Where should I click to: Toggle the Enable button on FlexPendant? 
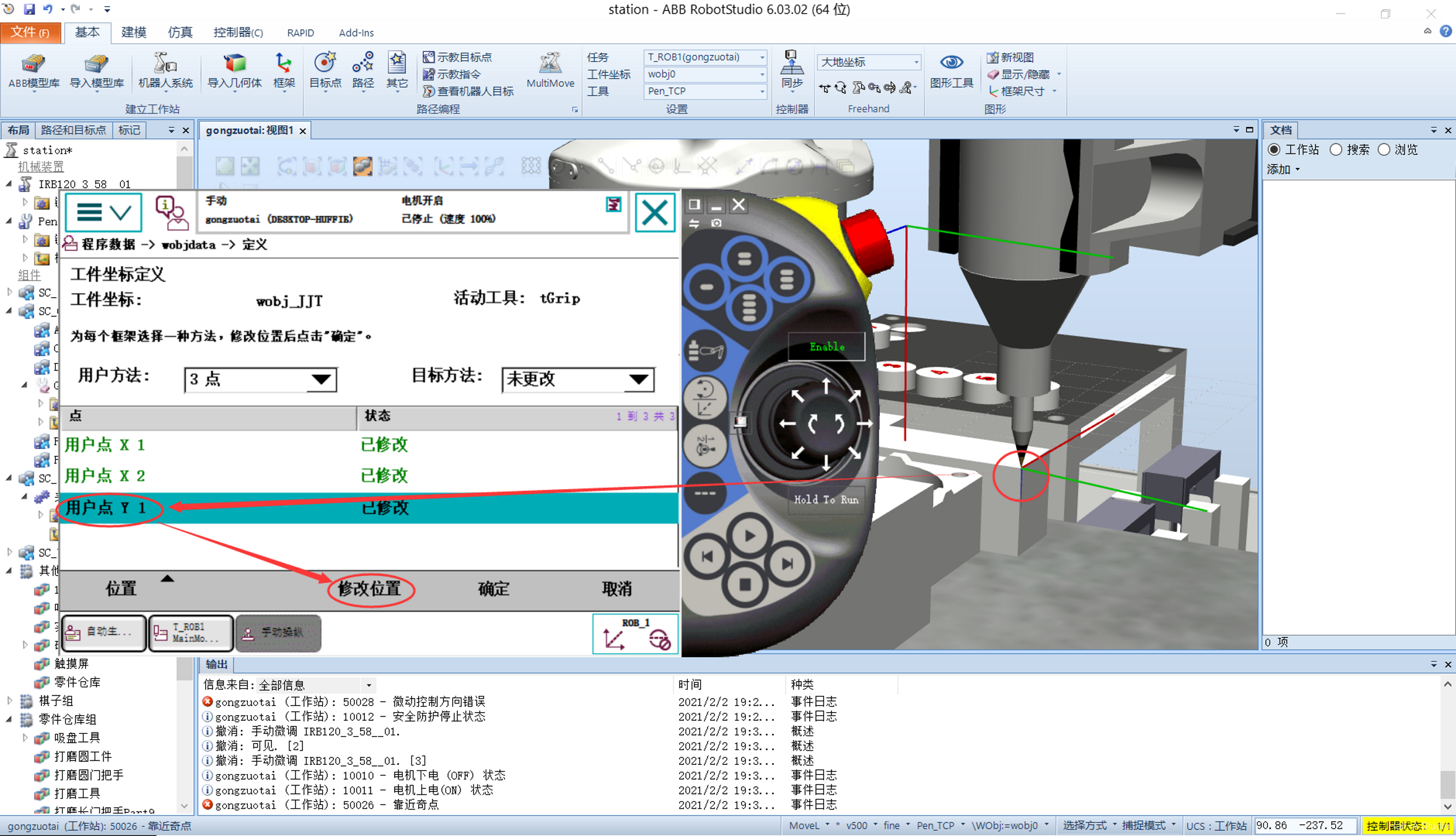(x=827, y=347)
